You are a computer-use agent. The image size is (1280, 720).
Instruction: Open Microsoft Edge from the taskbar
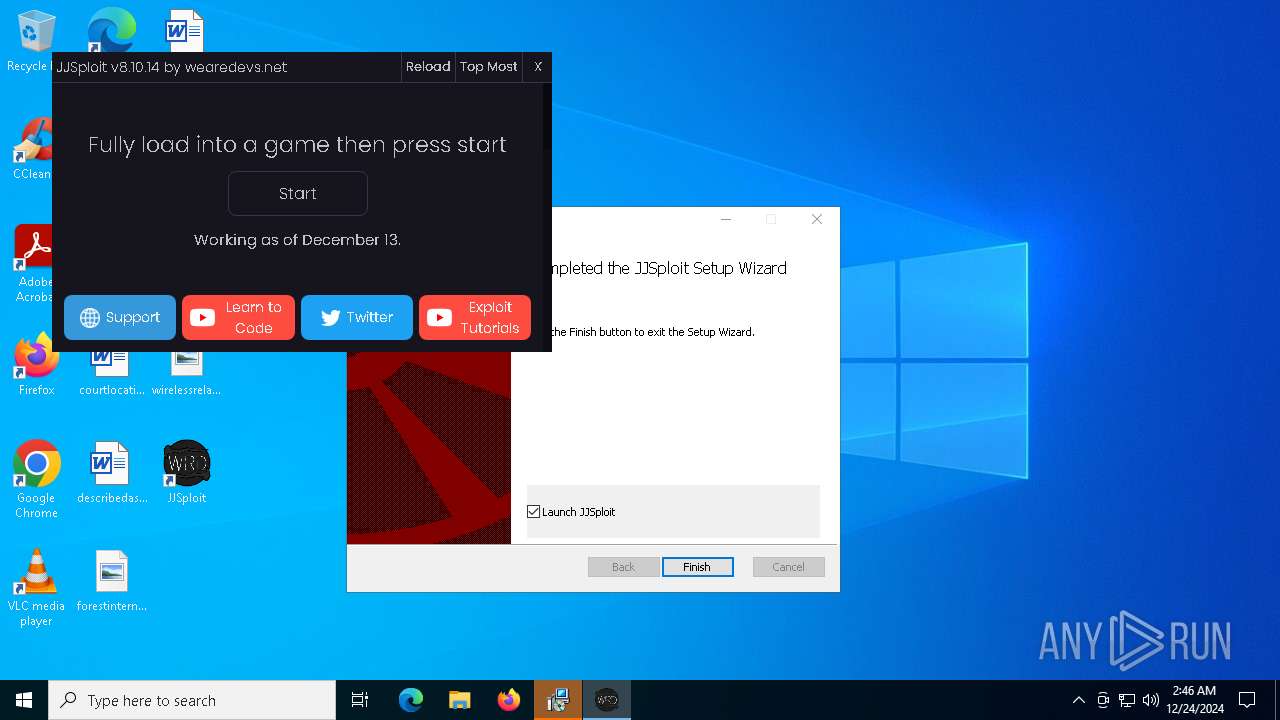tap(411, 700)
